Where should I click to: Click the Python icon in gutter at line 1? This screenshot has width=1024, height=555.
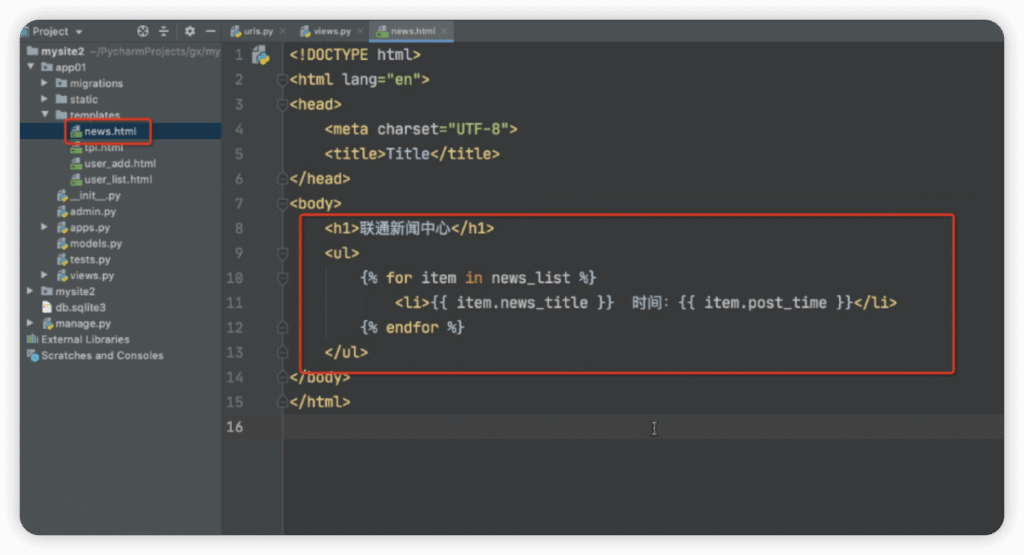pyautogui.click(x=261, y=55)
